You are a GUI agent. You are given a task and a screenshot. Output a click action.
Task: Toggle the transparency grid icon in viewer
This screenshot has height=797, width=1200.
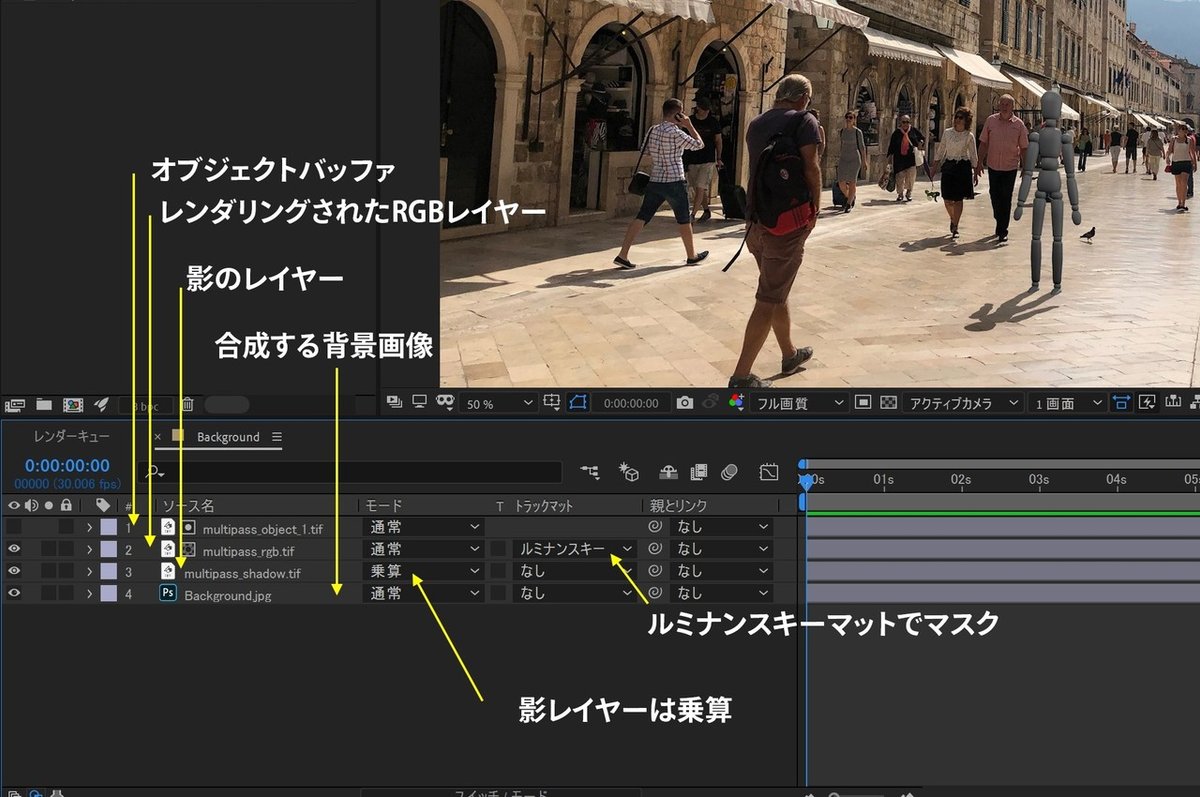click(888, 403)
